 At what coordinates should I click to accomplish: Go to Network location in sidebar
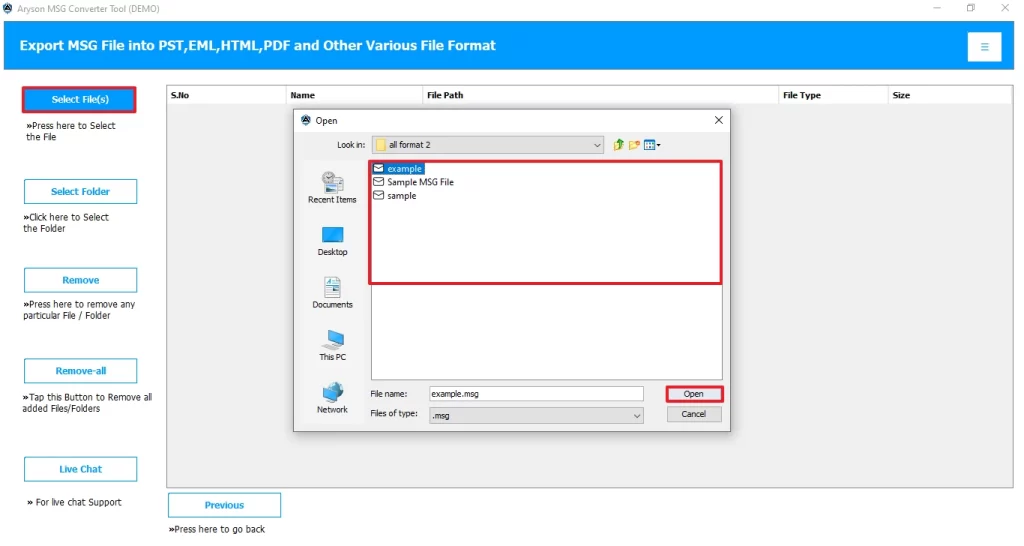click(332, 398)
